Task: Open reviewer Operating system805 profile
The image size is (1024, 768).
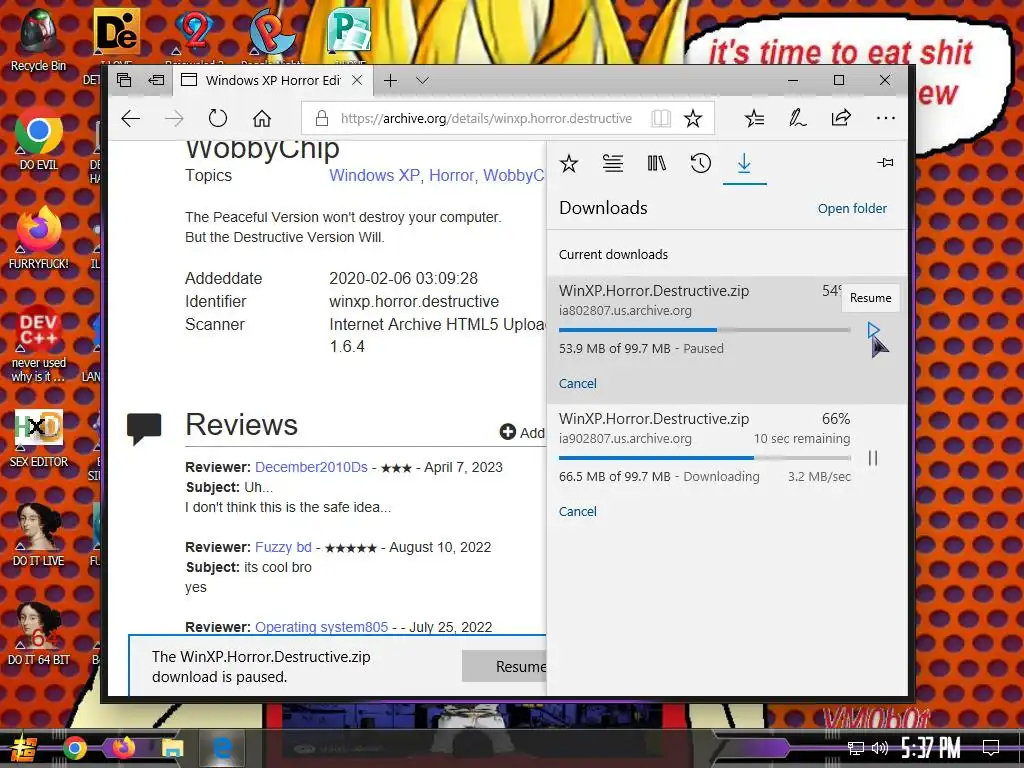Action: (x=321, y=627)
